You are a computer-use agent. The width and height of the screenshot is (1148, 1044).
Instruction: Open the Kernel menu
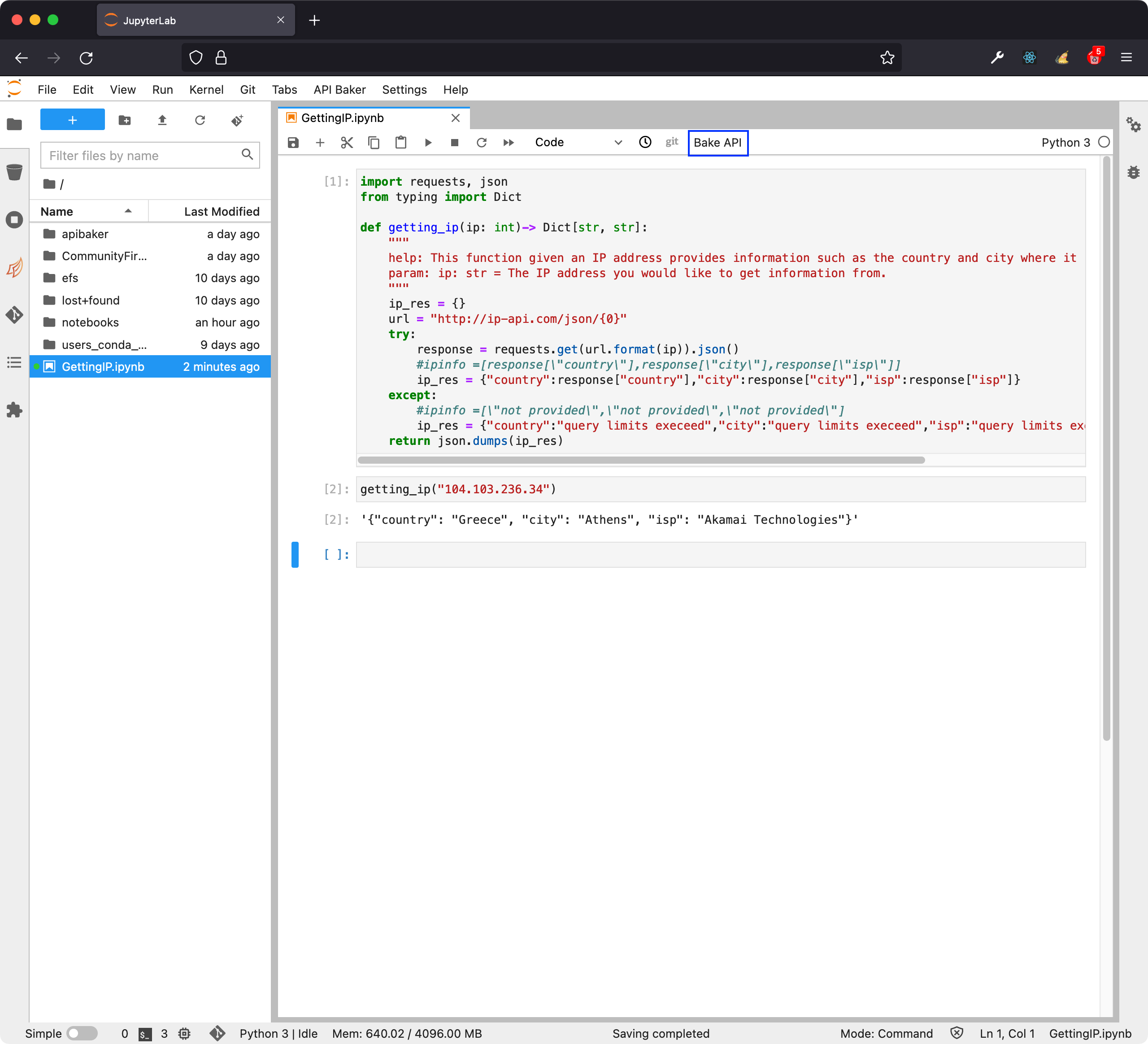point(206,89)
